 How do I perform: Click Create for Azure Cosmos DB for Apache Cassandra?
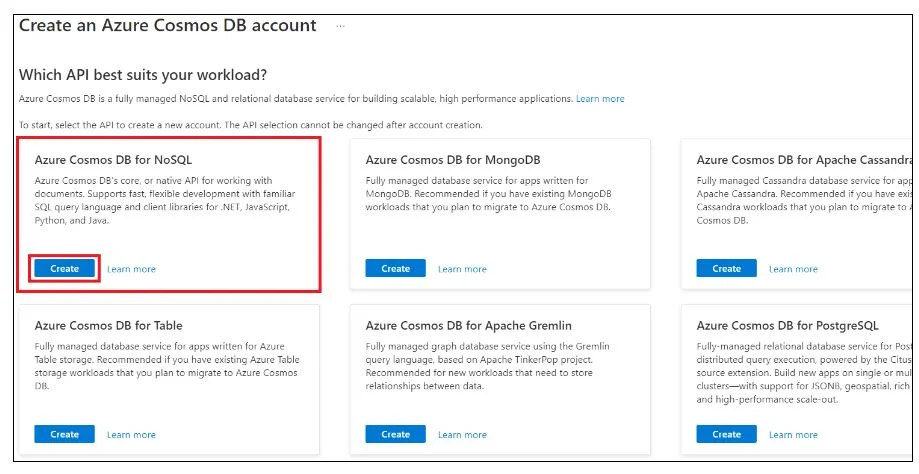click(x=726, y=268)
